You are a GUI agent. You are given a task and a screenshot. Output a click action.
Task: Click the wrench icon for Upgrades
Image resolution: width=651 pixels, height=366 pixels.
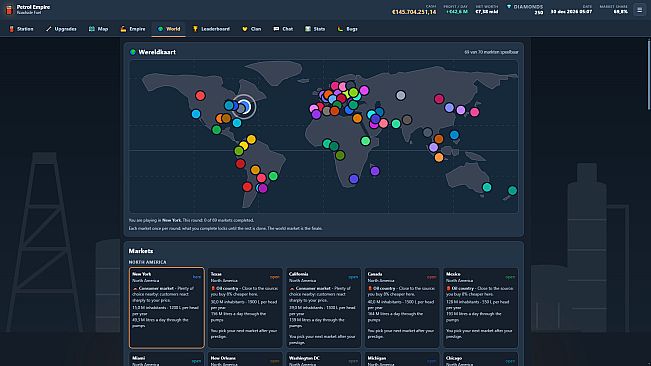pyautogui.click(x=49, y=29)
